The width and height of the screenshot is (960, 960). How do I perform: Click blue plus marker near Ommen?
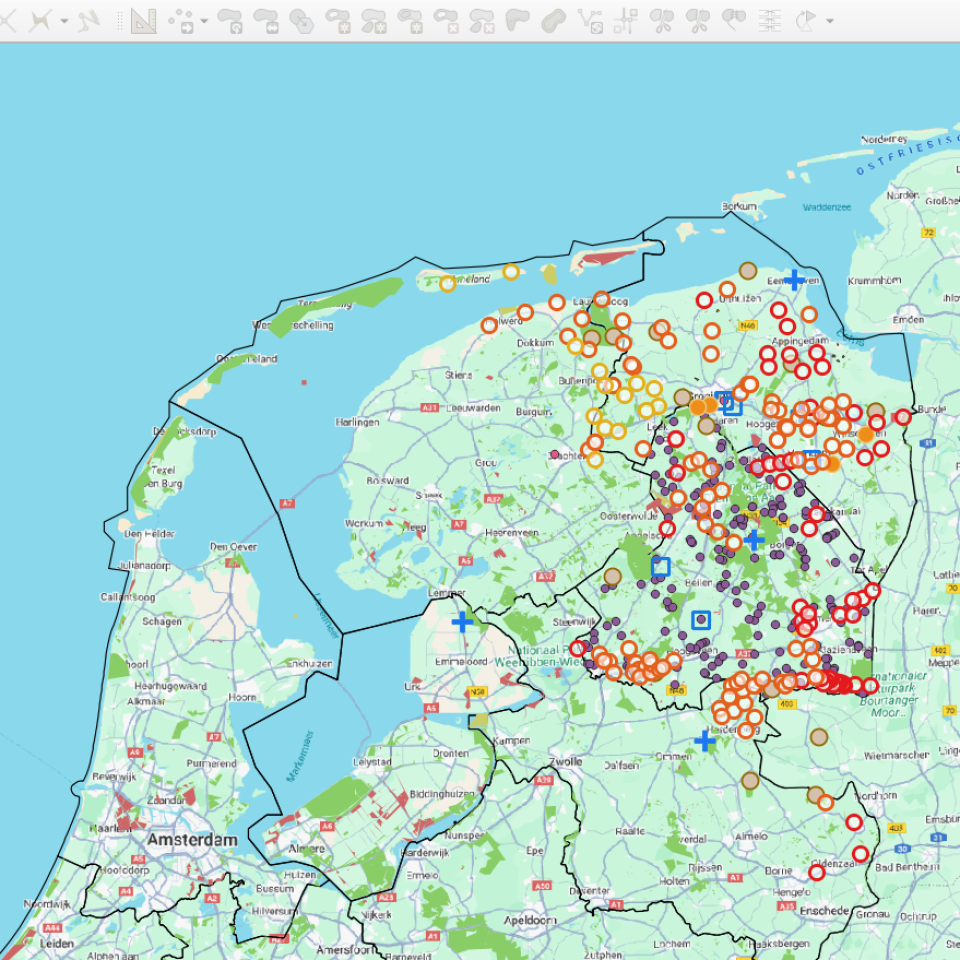705,741
